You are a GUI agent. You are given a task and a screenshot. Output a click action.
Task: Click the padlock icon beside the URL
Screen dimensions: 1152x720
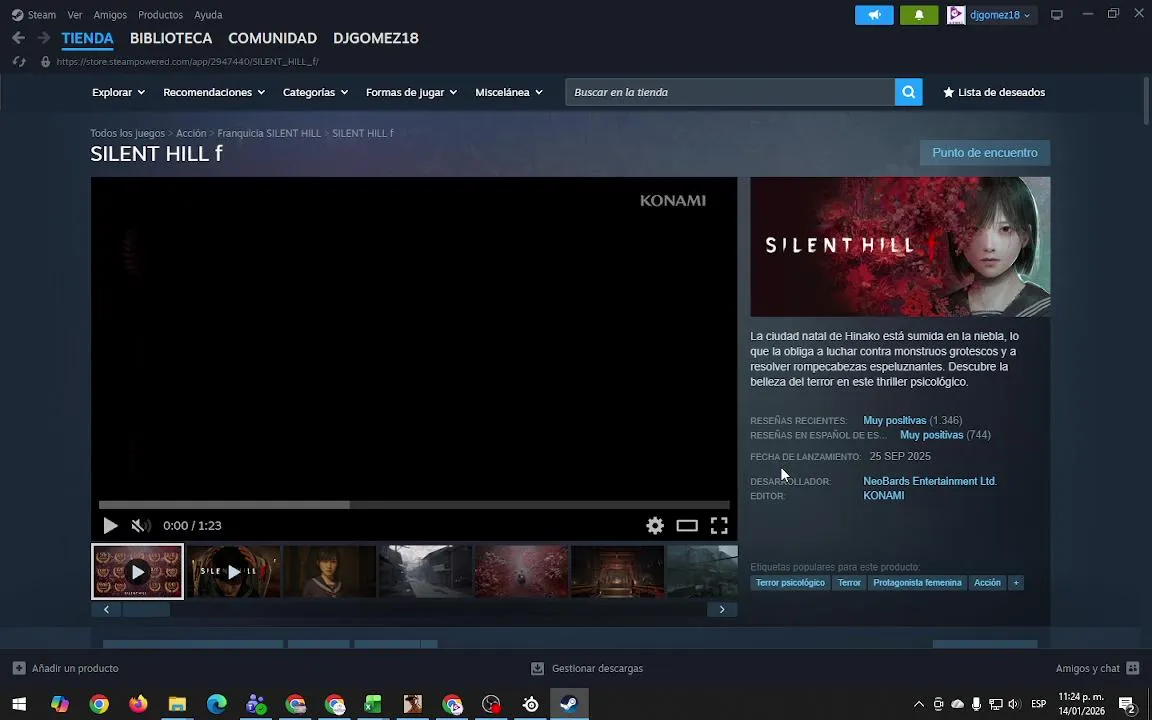[x=46, y=62]
